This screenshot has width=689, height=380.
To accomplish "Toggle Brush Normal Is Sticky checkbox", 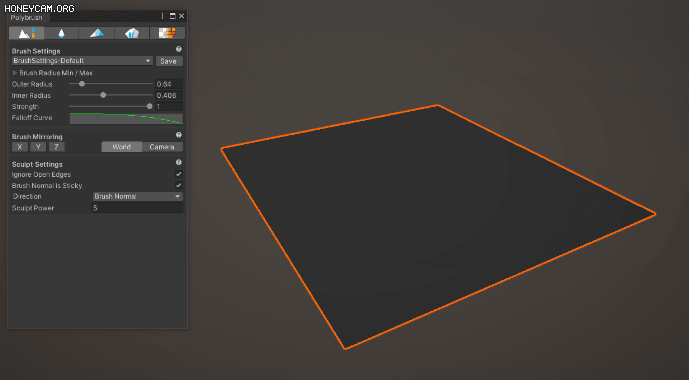I will (178, 185).
